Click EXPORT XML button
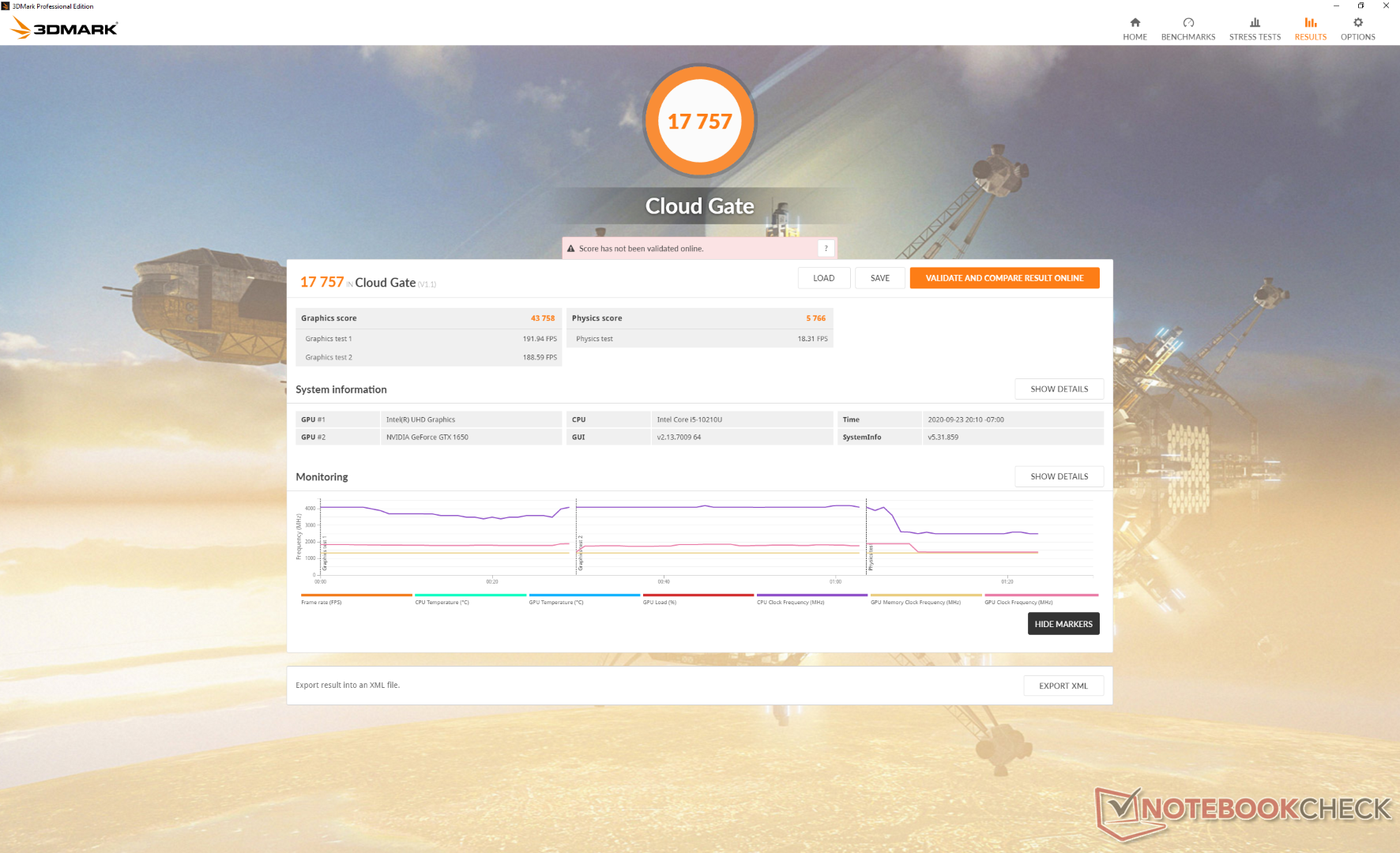Screen dimensions: 1400x853 pos(1063,686)
